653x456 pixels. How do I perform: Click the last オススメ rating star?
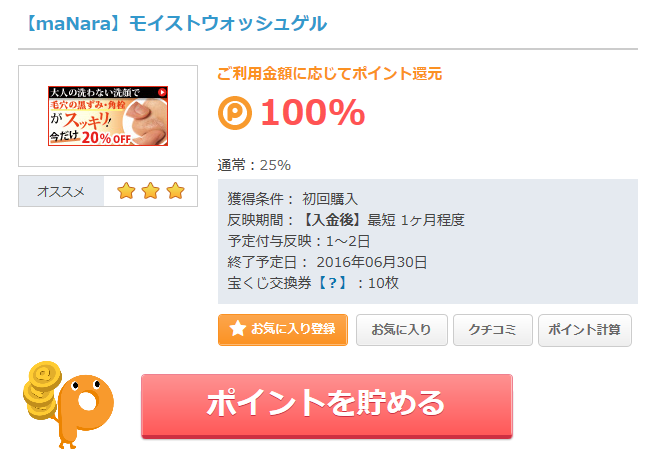pos(175,191)
